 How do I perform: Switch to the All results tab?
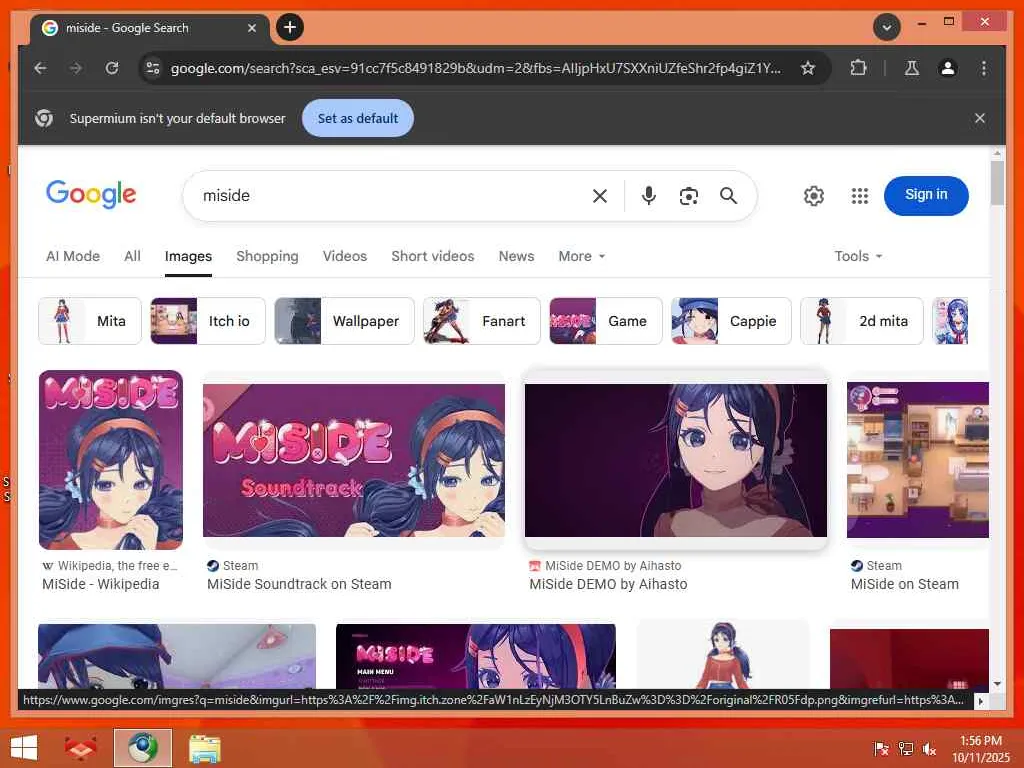pyautogui.click(x=133, y=256)
